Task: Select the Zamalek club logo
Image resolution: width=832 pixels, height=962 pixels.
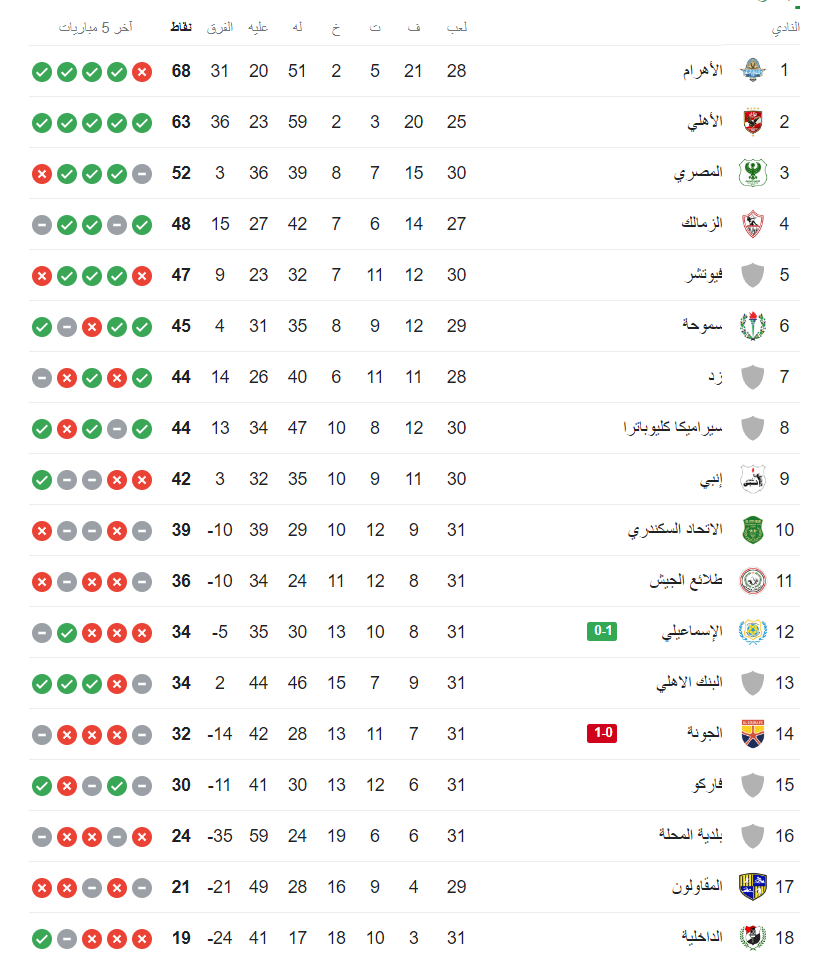Action: 753,224
